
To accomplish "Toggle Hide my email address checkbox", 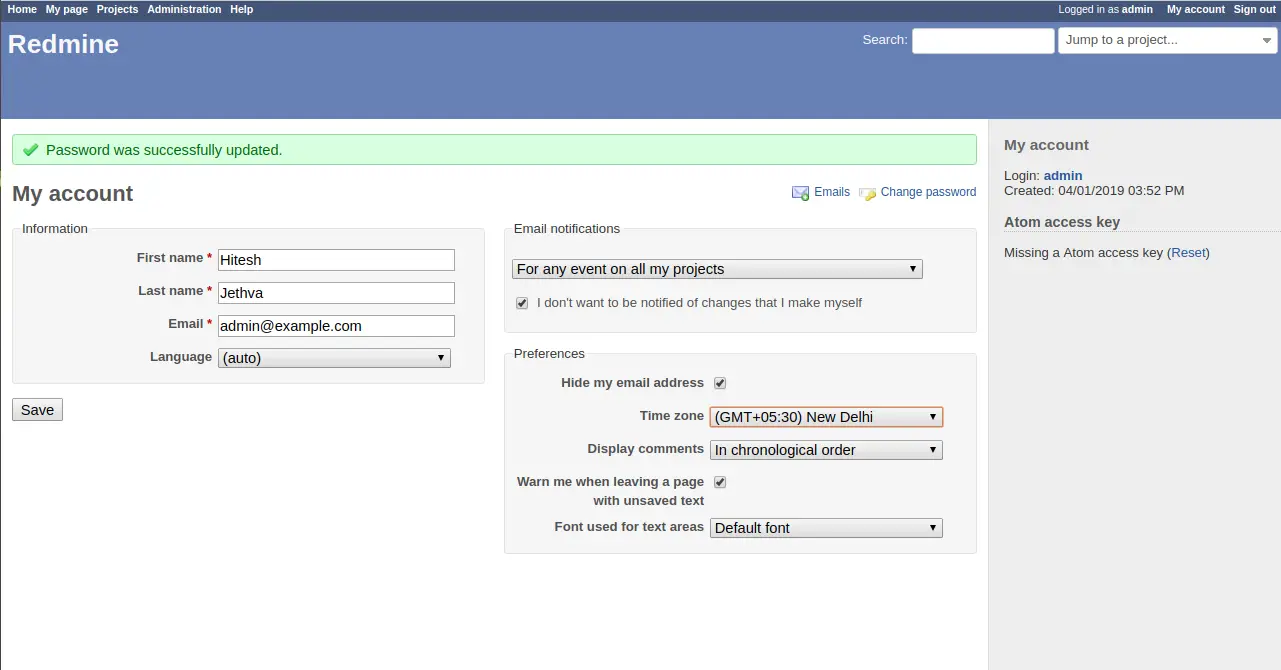I will [720, 383].
